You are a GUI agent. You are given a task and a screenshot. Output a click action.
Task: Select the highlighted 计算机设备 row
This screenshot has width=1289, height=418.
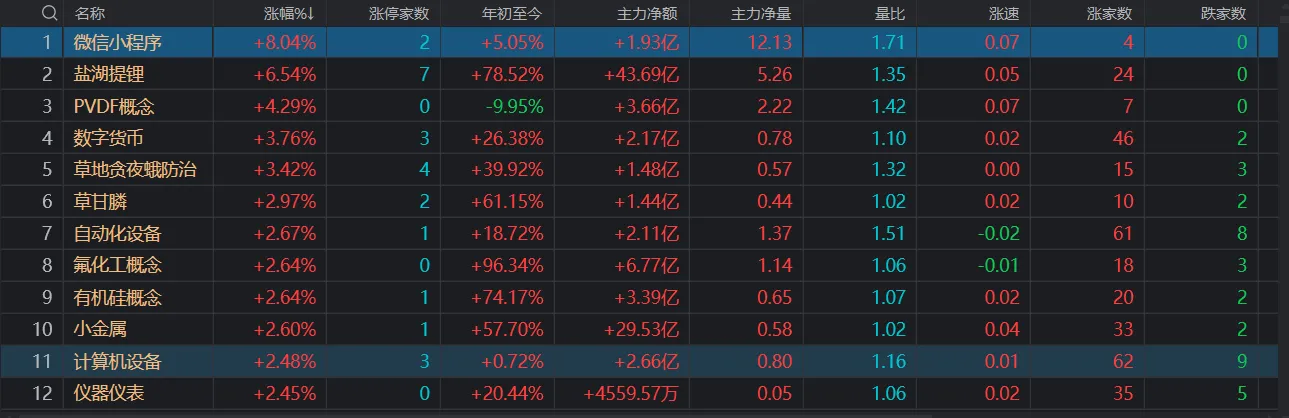(x=118, y=361)
